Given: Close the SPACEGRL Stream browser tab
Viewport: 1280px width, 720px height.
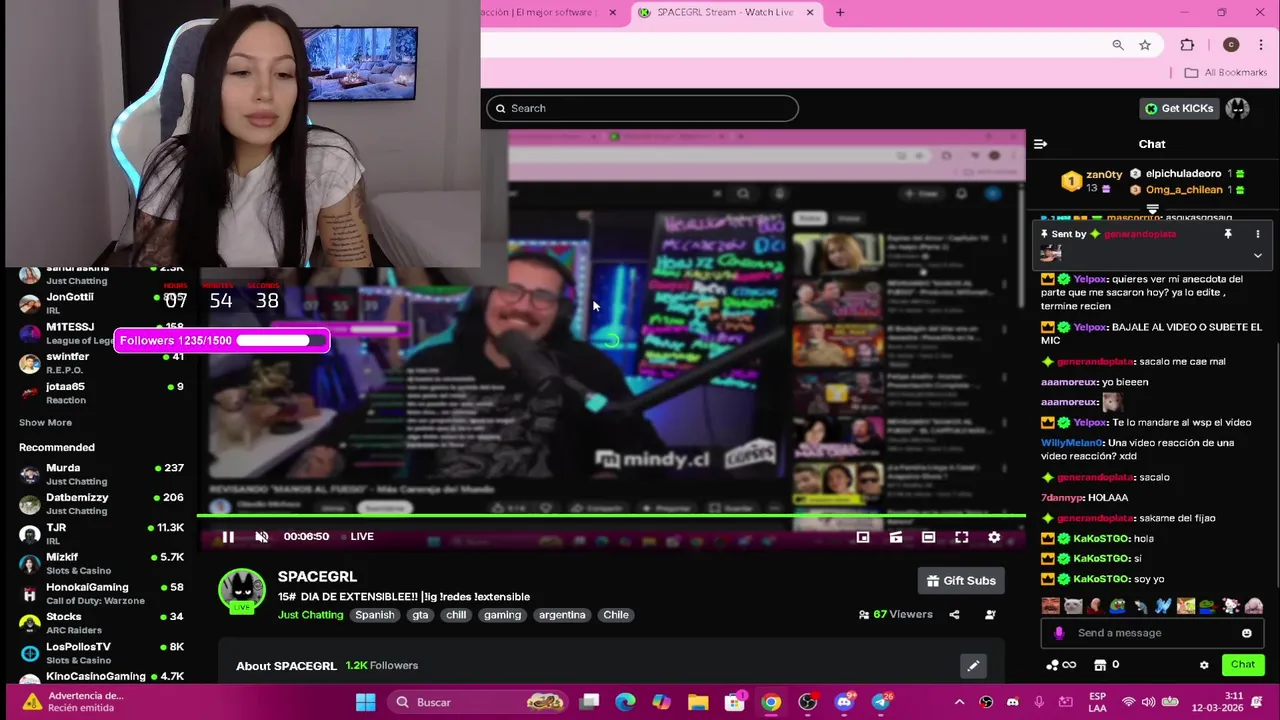Looking at the screenshot, I should click(x=810, y=12).
